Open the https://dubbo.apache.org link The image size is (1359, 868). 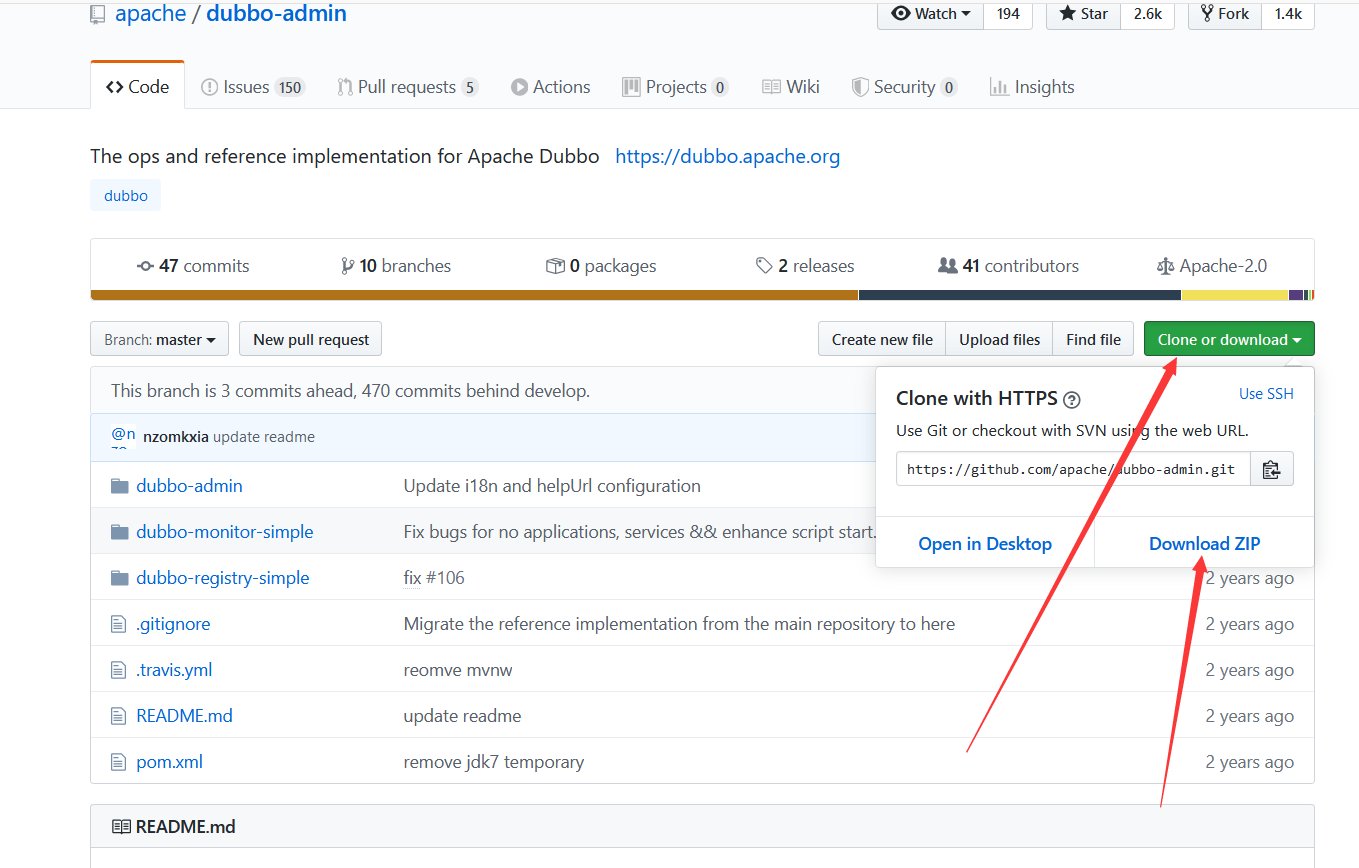[x=728, y=156]
